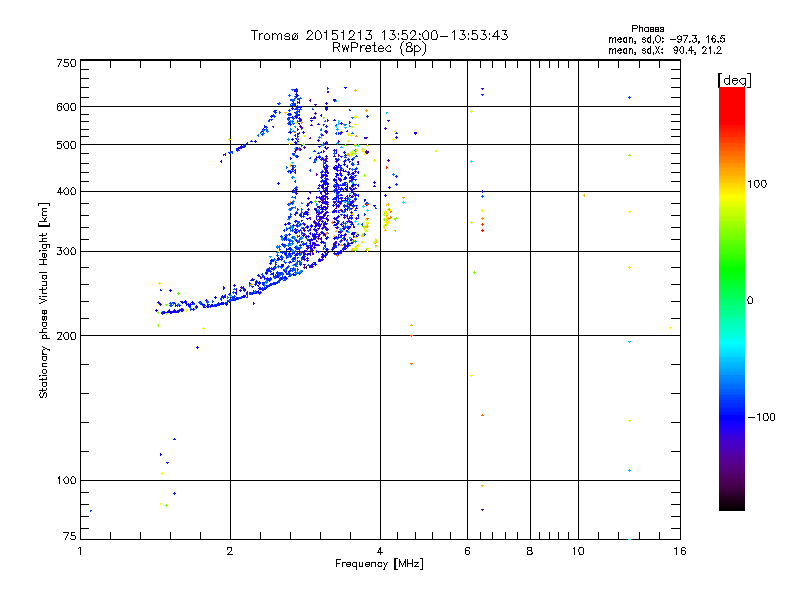This screenshot has height=600, width=800.
Task: Click the y-axis label '100'
Action: coord(66,481)
